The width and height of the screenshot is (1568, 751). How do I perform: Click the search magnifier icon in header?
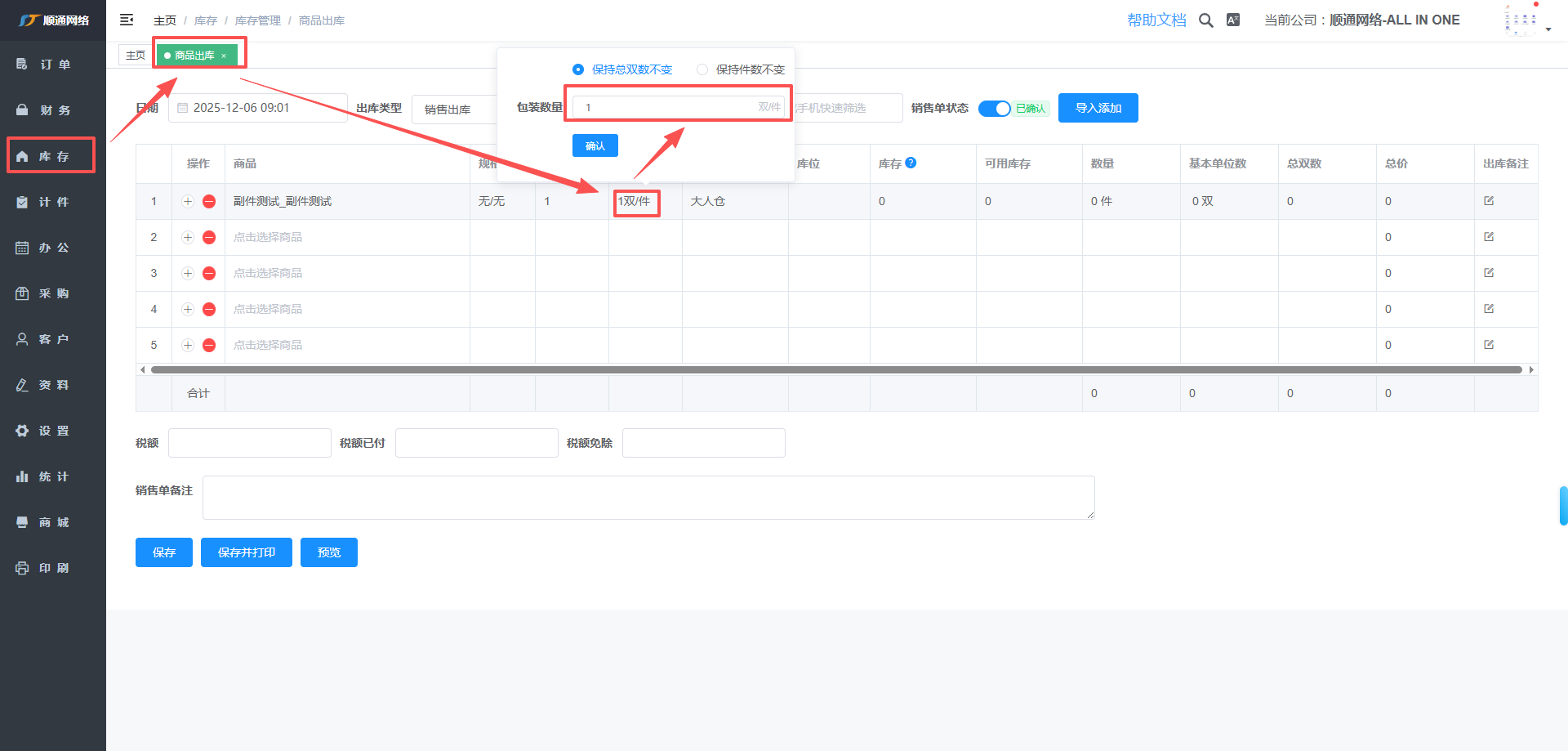pyautogui.click(x=1205, y=20)
